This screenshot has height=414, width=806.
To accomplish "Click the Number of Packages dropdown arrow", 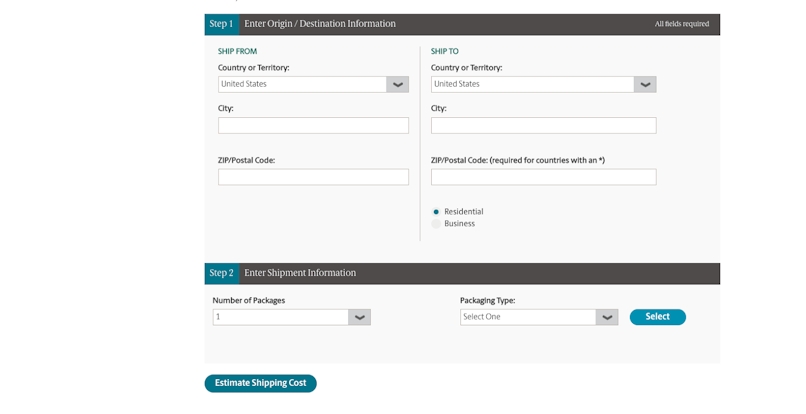I will coord(359,317).
